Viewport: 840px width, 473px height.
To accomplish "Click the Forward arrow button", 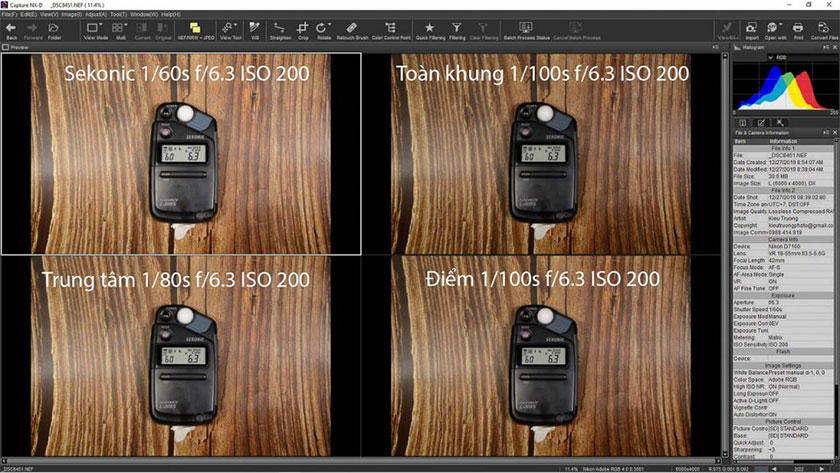I will (33, 31).
